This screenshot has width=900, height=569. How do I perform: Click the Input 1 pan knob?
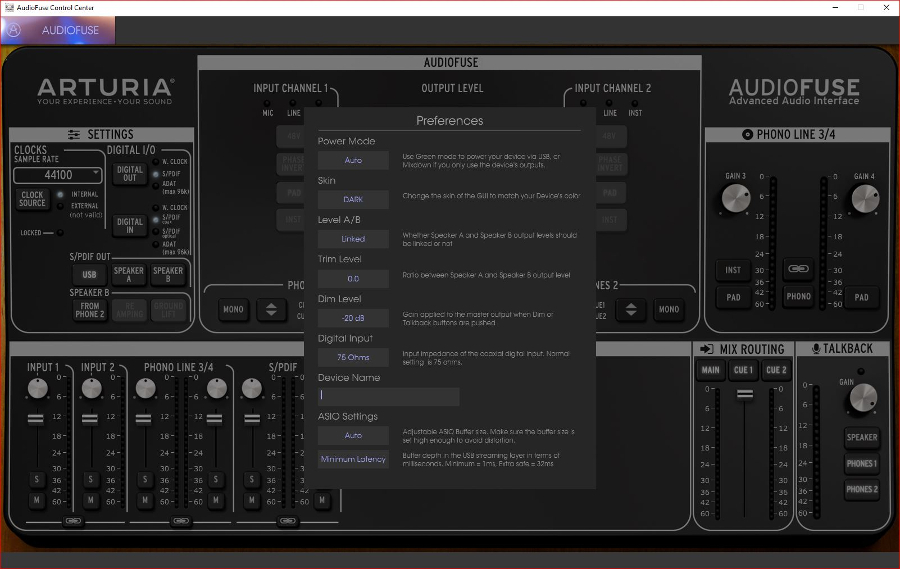tap(38, 389)
